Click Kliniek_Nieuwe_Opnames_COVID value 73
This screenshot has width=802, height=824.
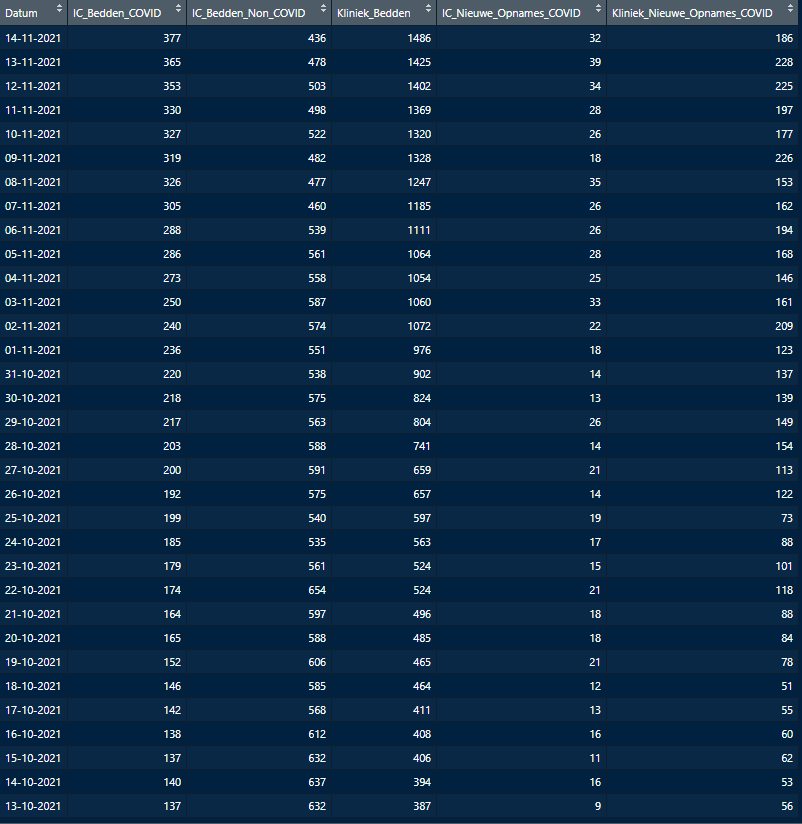[787, 518]
